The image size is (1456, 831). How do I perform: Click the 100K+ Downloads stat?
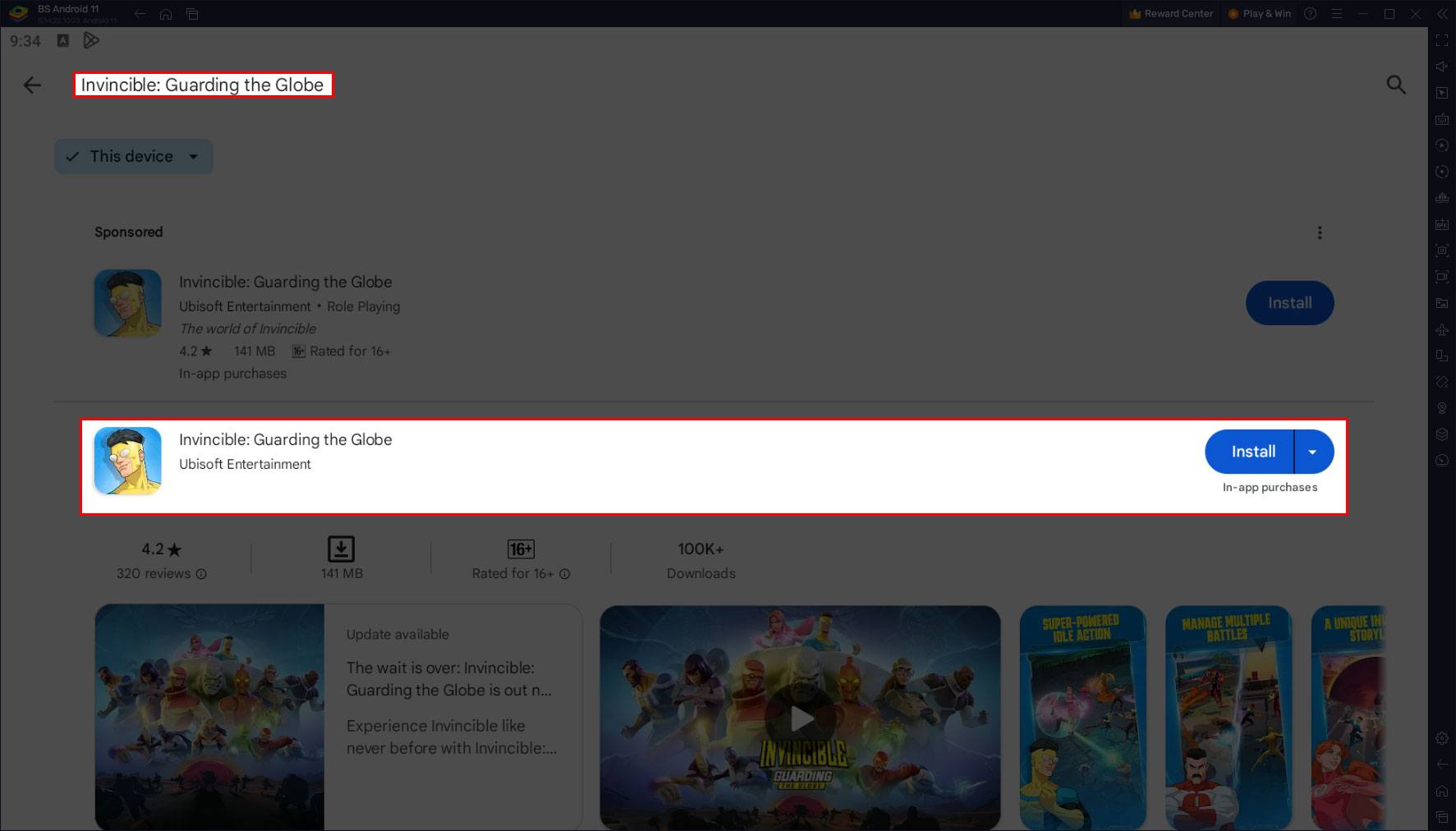pyautogui.click(x=700, y=561)
